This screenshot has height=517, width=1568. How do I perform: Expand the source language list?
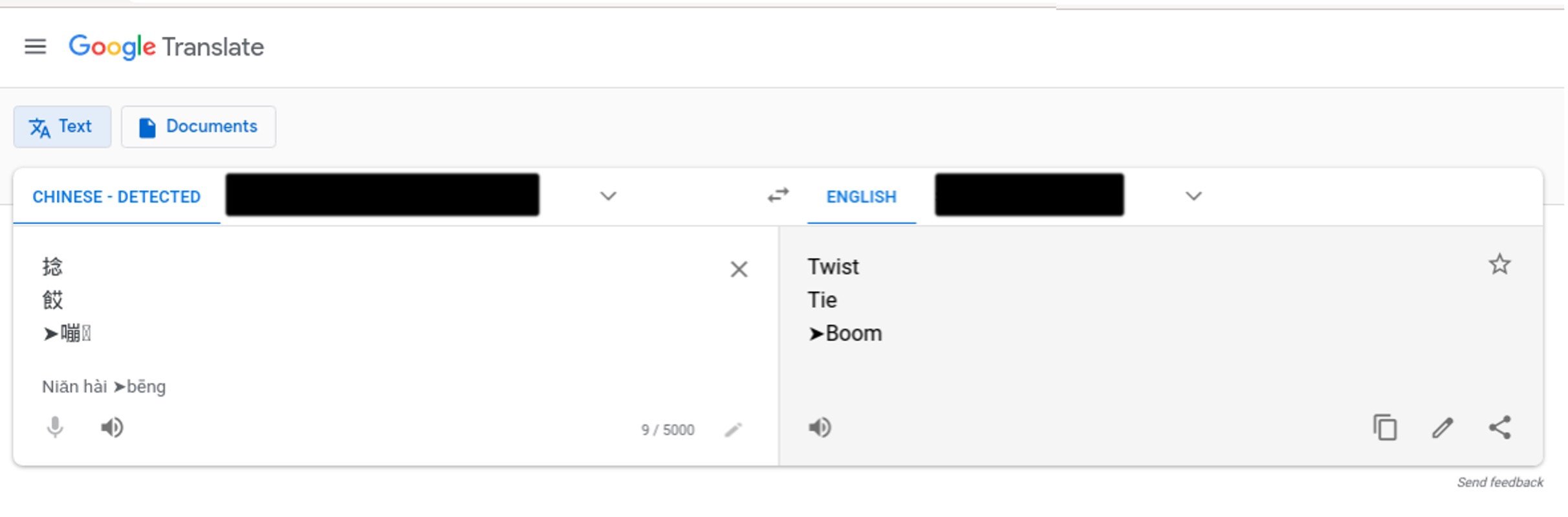click(608, 196)
